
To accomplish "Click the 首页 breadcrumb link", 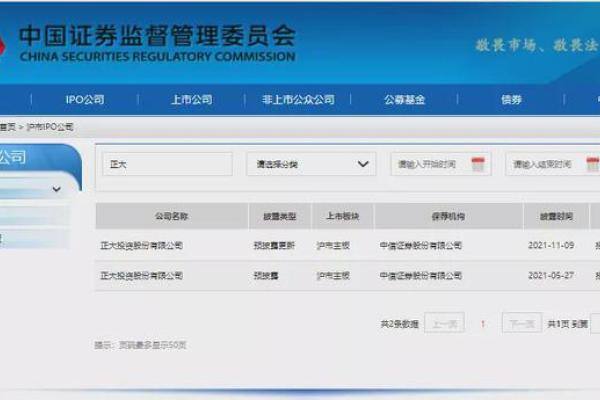I will [x=7, y=127].
